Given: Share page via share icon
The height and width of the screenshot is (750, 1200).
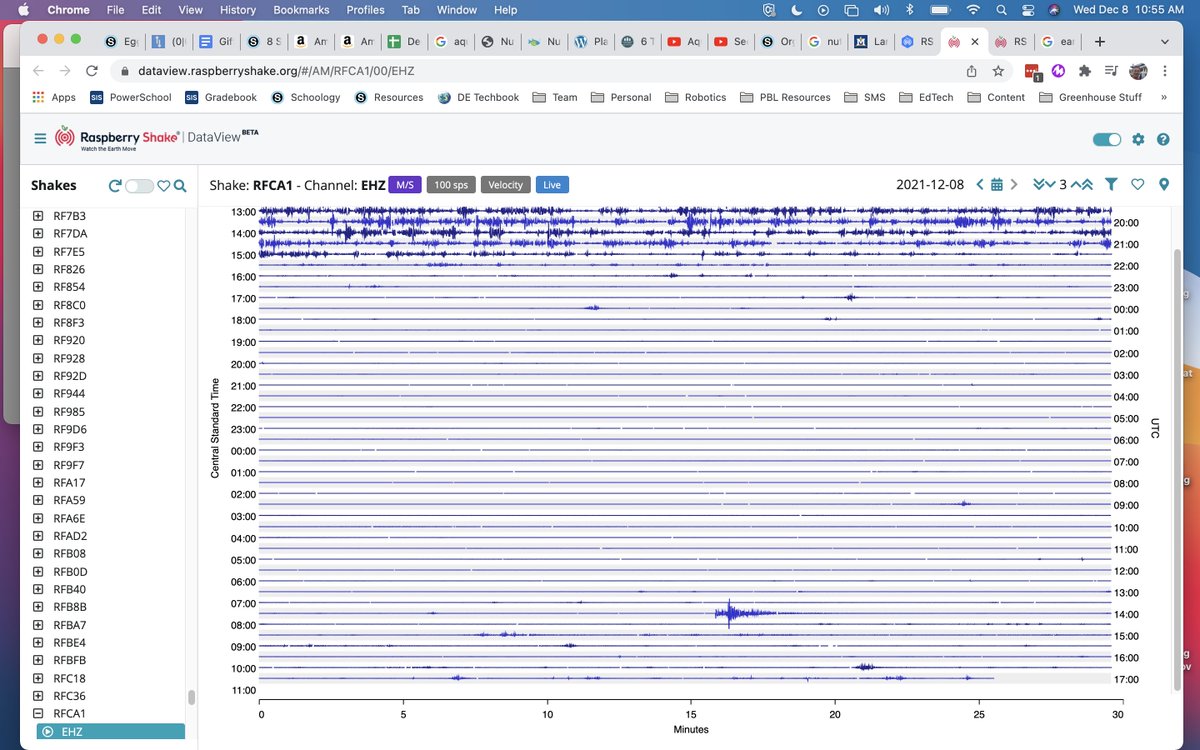Looking at the screenshot, I should click(x=972, y=71).
